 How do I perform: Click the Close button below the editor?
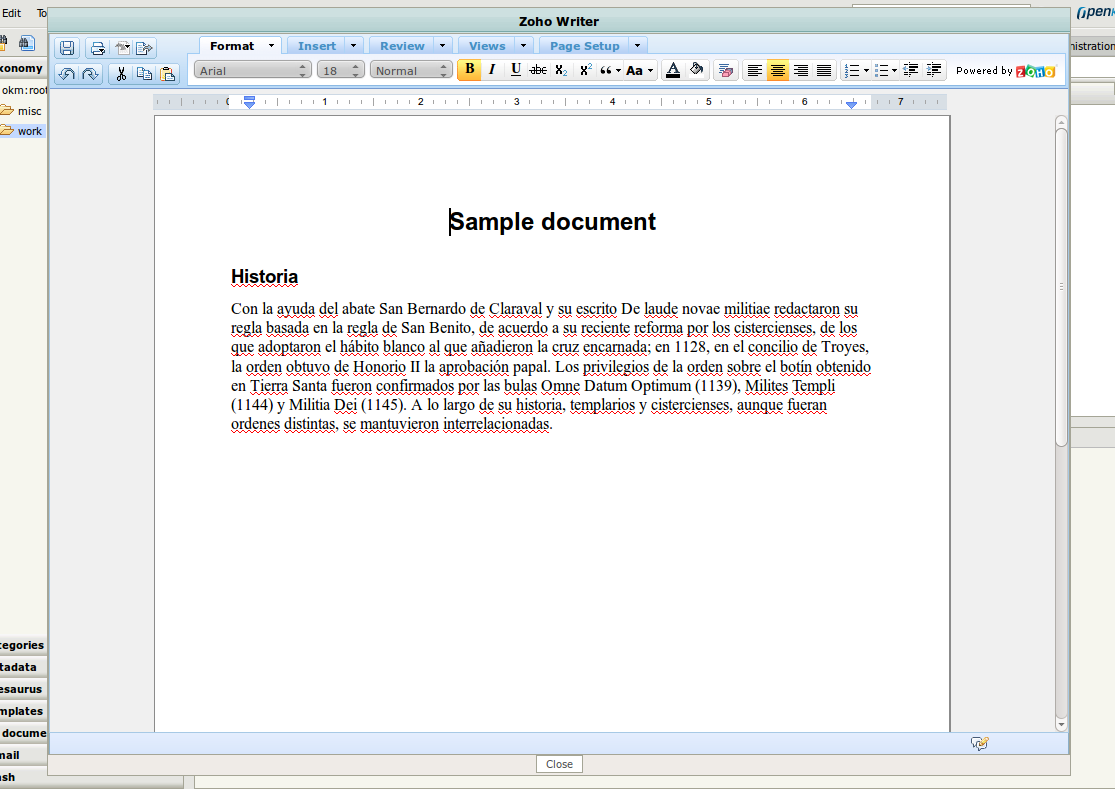coord(559,764)
